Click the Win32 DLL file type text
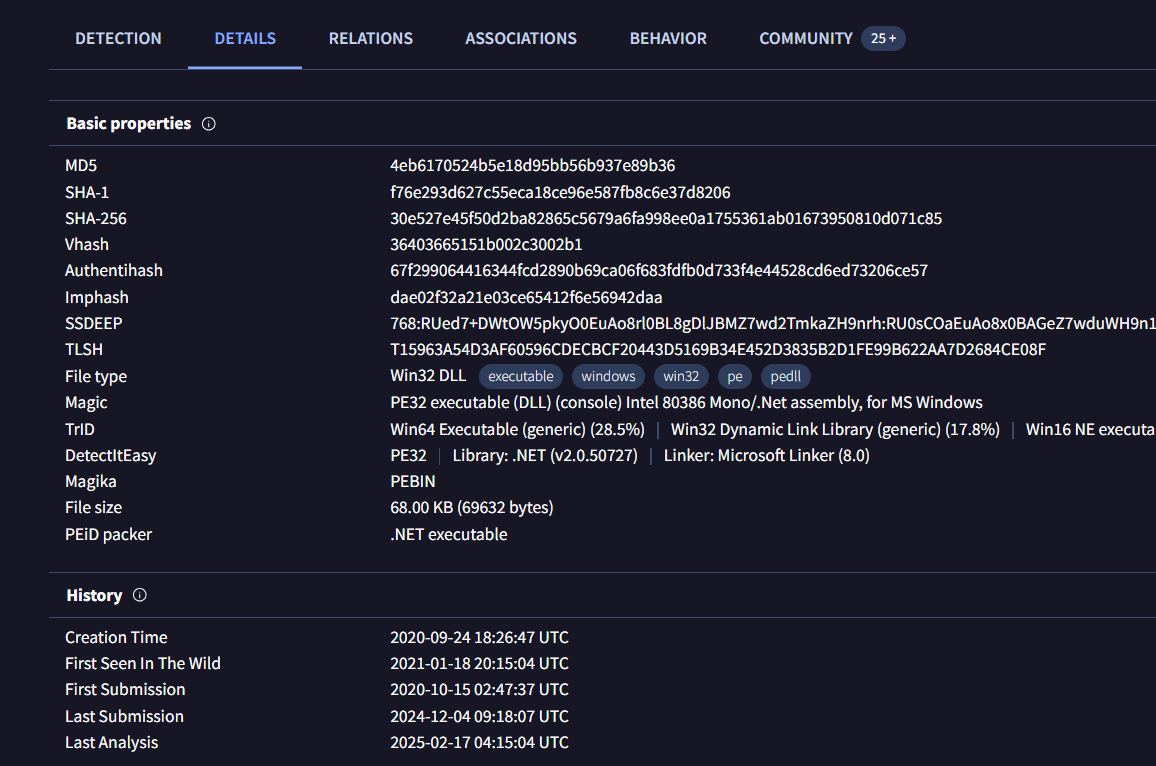The image size is (1156, 766). (x=428, y=376)
